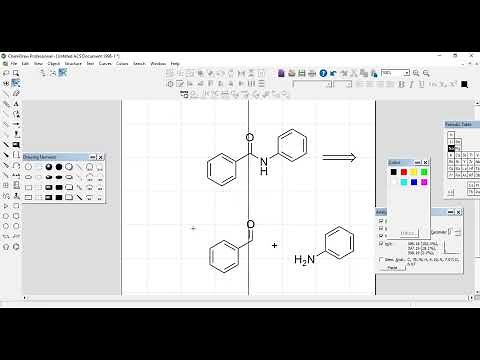This screenshot has height=360, width=480.
Task: Click the purple New Document icon
Action: pyautogui.click(x=281, y=73)
